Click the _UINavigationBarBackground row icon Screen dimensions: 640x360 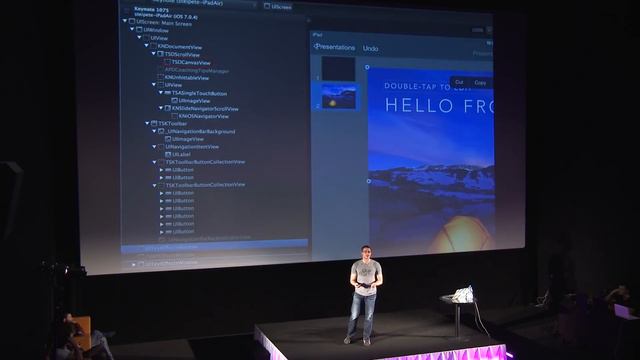(161, 131)
